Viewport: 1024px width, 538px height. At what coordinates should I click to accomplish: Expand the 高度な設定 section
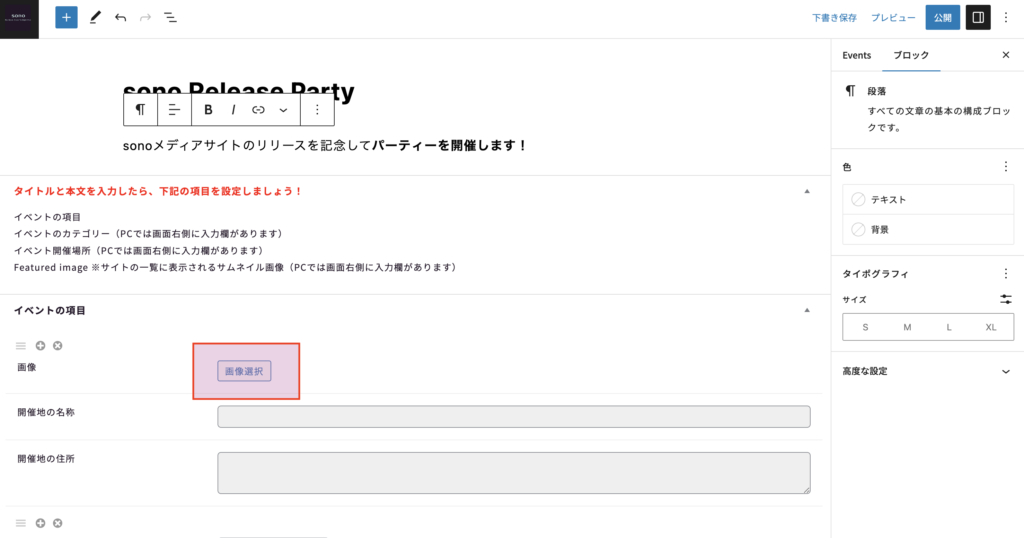tap(1005, 371)
